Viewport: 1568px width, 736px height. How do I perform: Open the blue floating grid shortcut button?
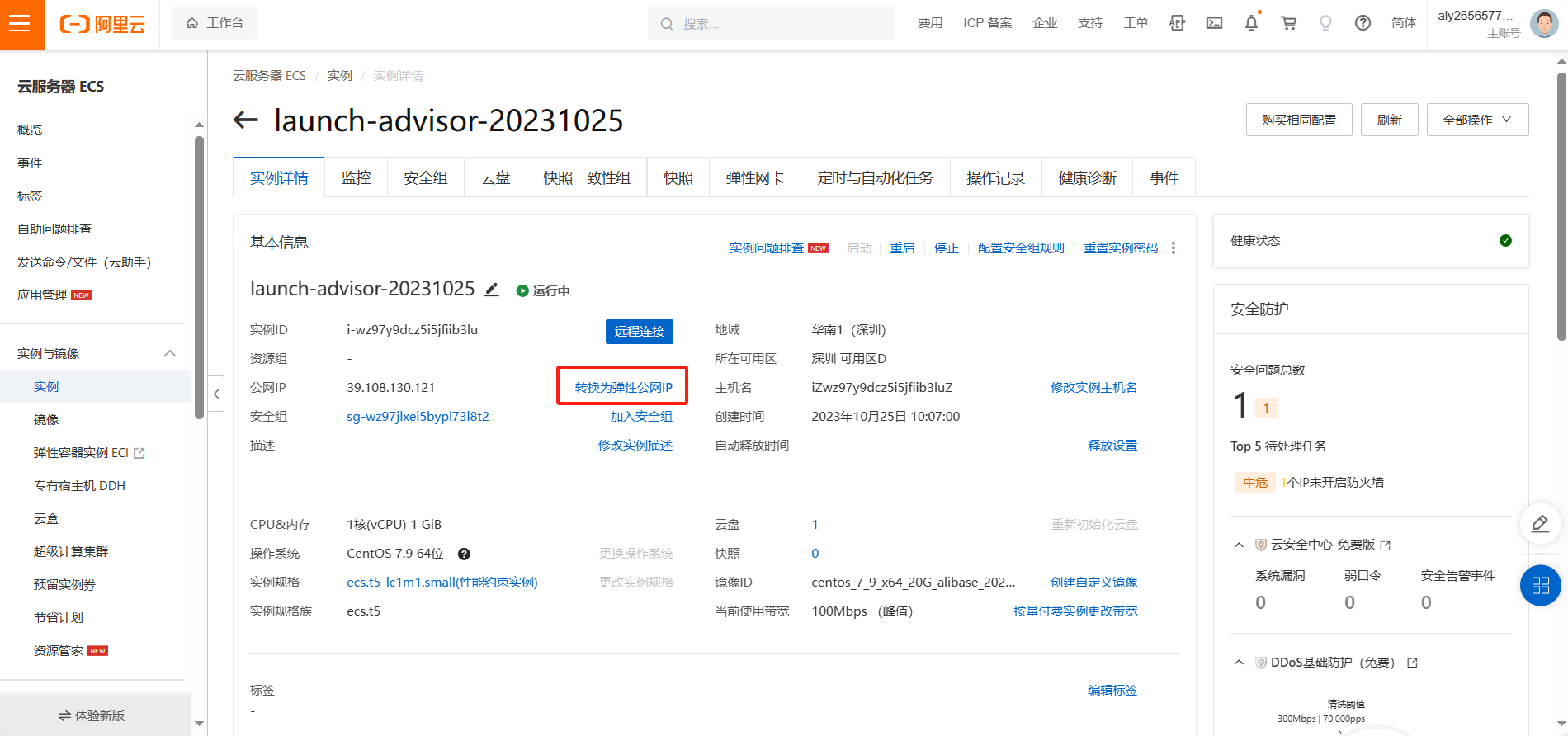[1540, 586]
